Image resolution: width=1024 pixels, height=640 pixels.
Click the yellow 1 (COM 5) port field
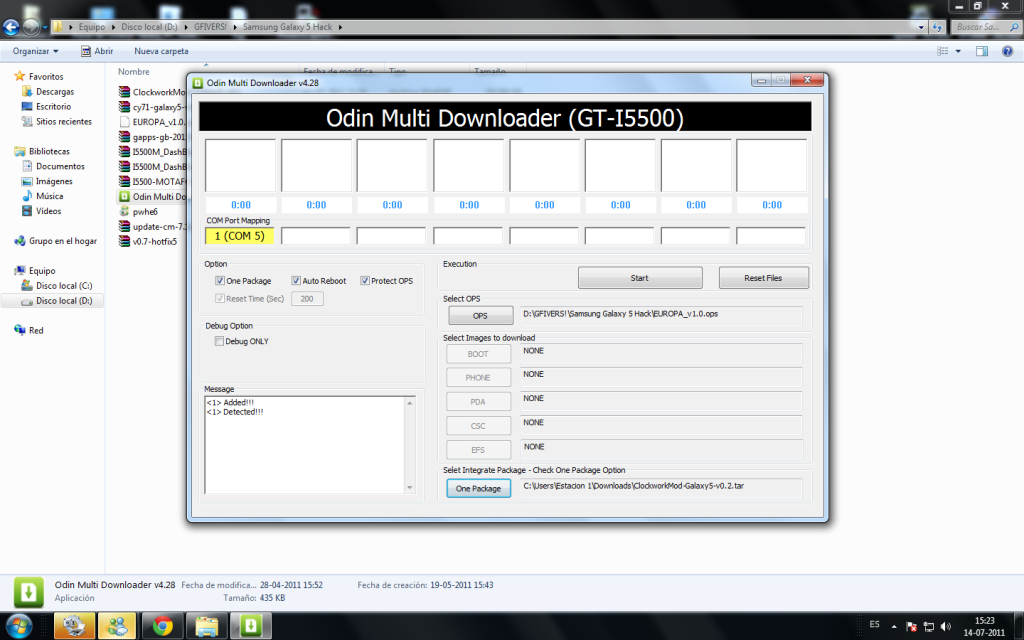coord(240,236)
